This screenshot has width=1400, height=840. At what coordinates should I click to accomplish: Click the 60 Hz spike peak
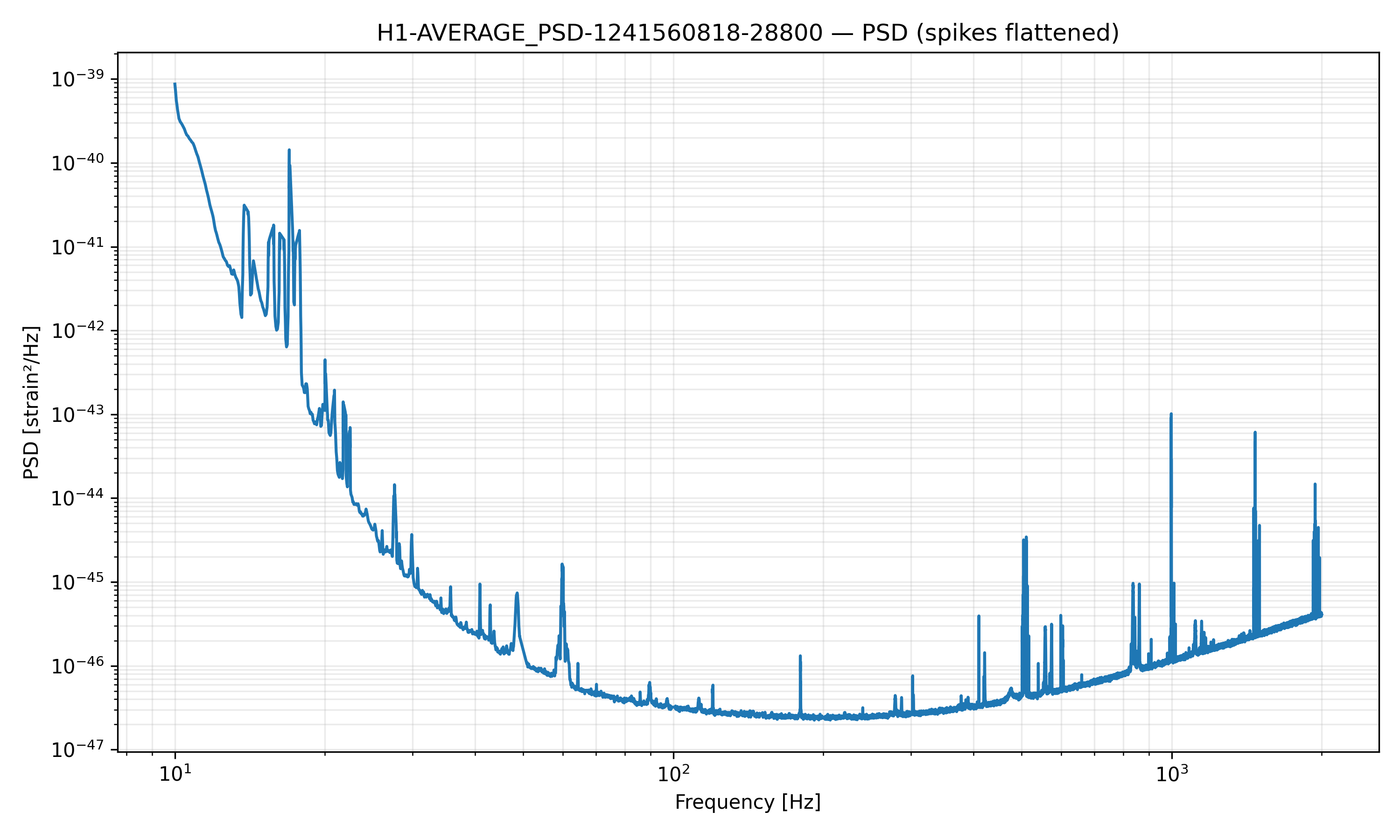(562, 564)
